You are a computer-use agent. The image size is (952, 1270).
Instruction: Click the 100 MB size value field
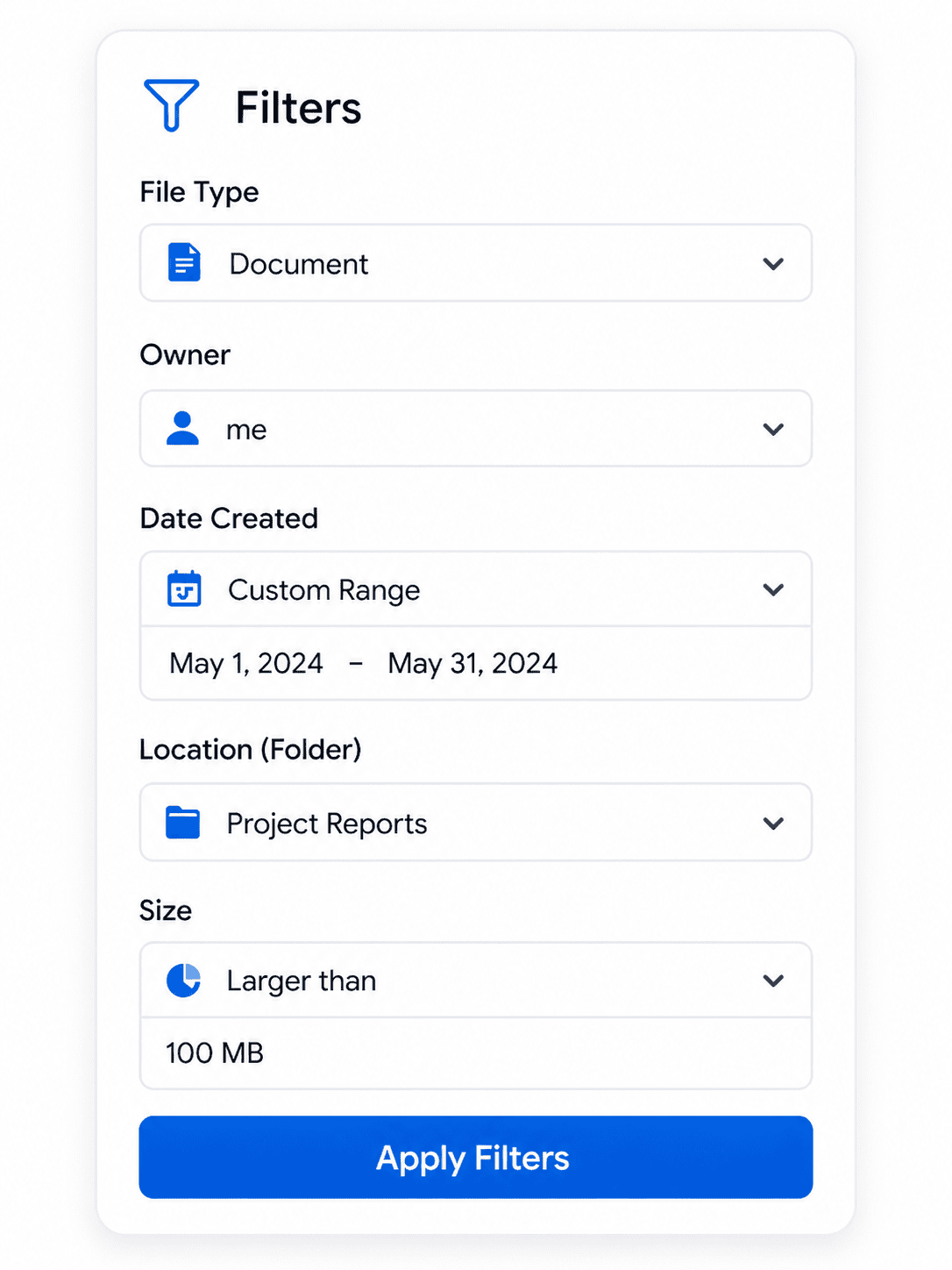[x=215, y=1052]
